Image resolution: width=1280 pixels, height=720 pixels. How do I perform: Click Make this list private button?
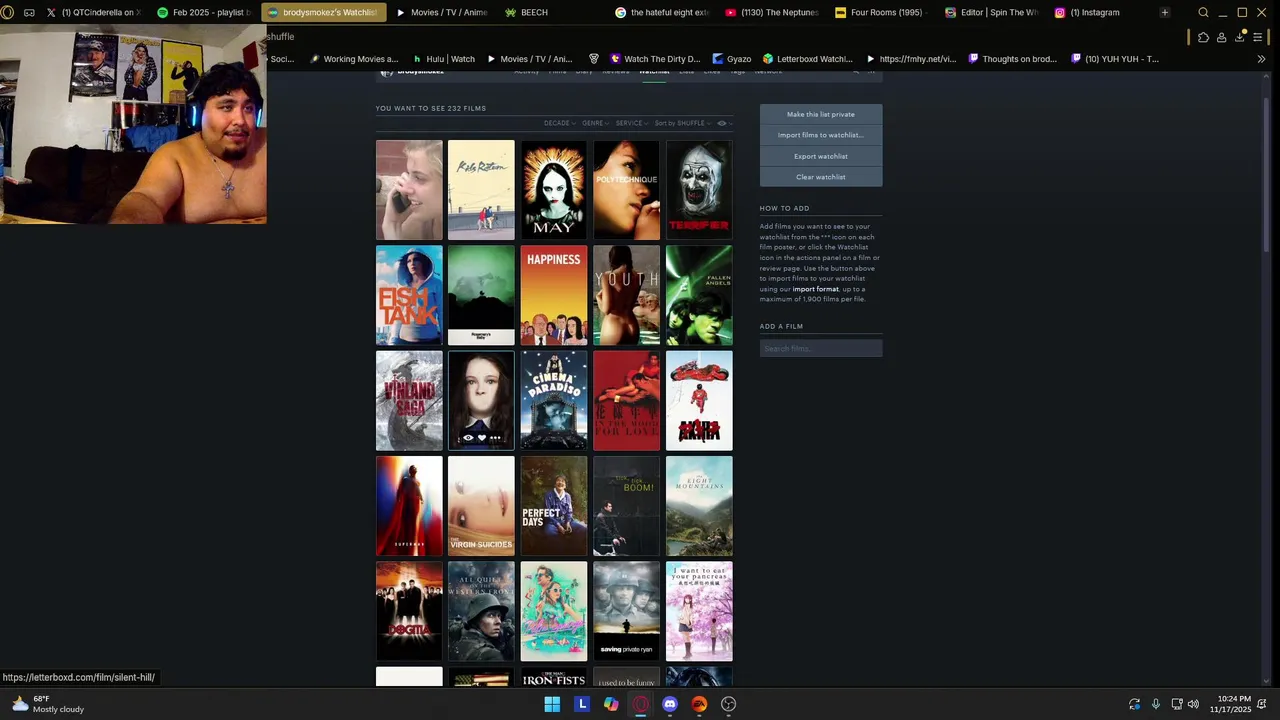pyautogui.click(x=821, y=114)
